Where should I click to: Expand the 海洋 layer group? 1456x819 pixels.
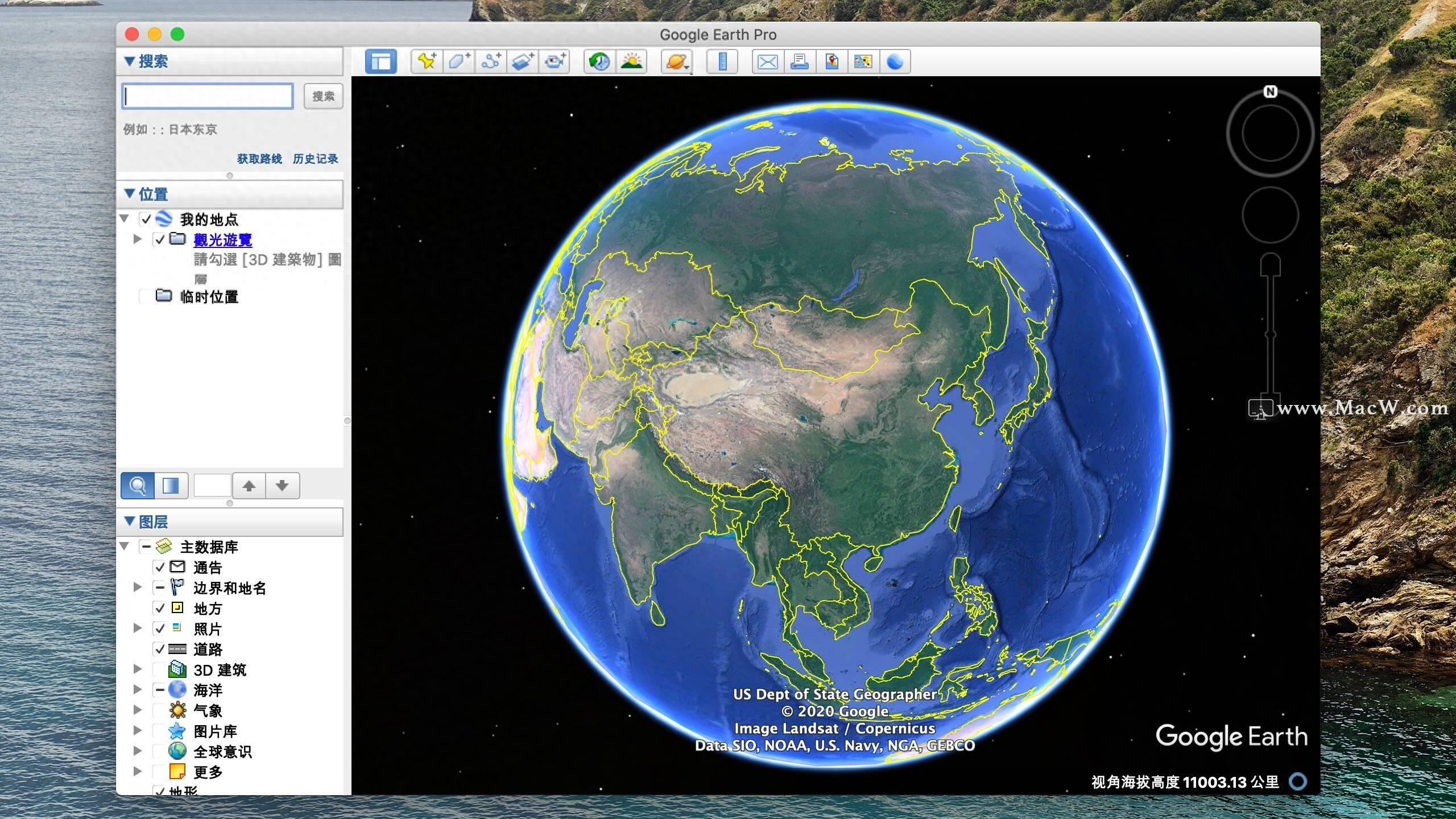click(x=138, y=689)
